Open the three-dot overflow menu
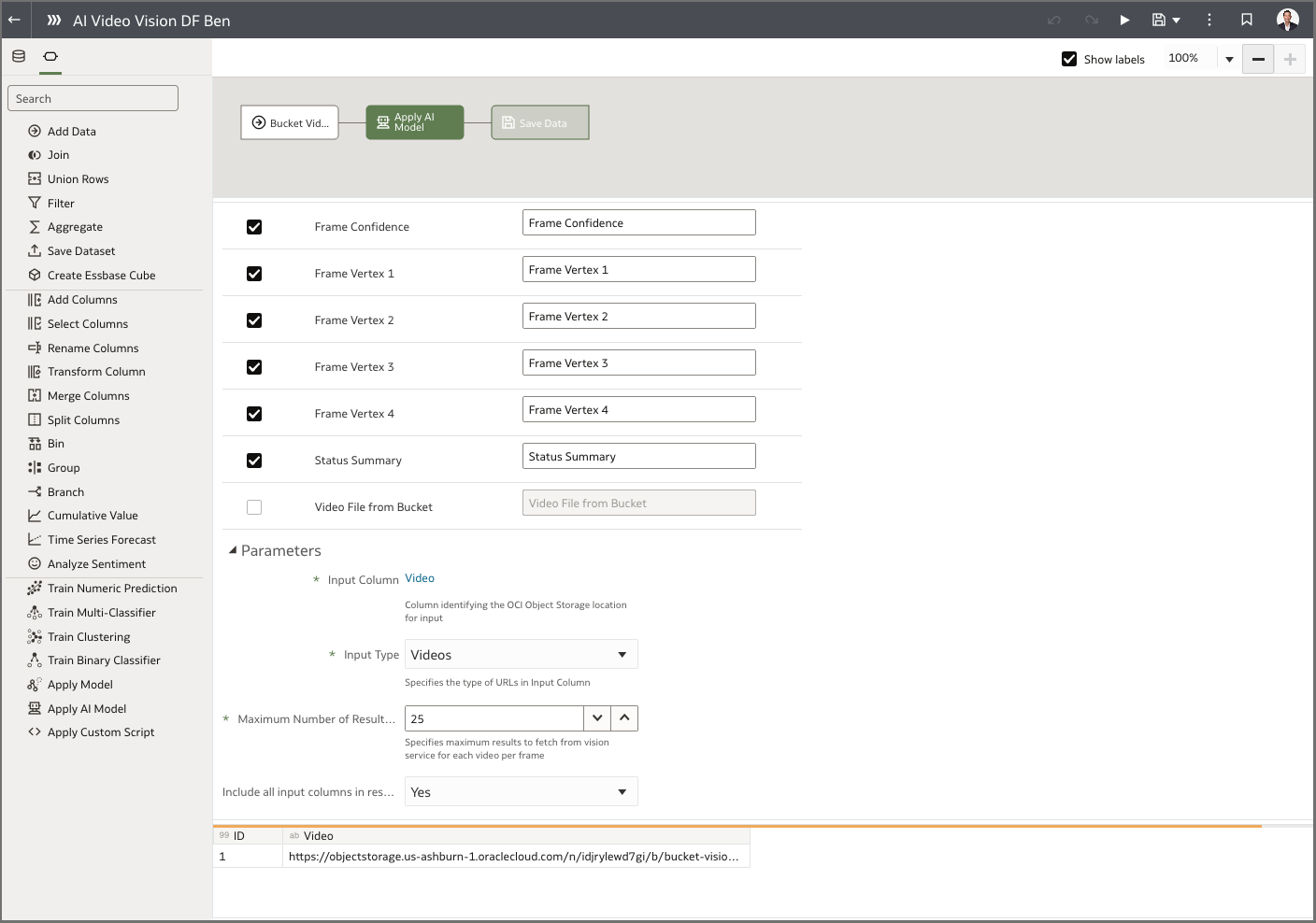Viewport: 1316px width, 923px height. click(x=1209, y=20)
